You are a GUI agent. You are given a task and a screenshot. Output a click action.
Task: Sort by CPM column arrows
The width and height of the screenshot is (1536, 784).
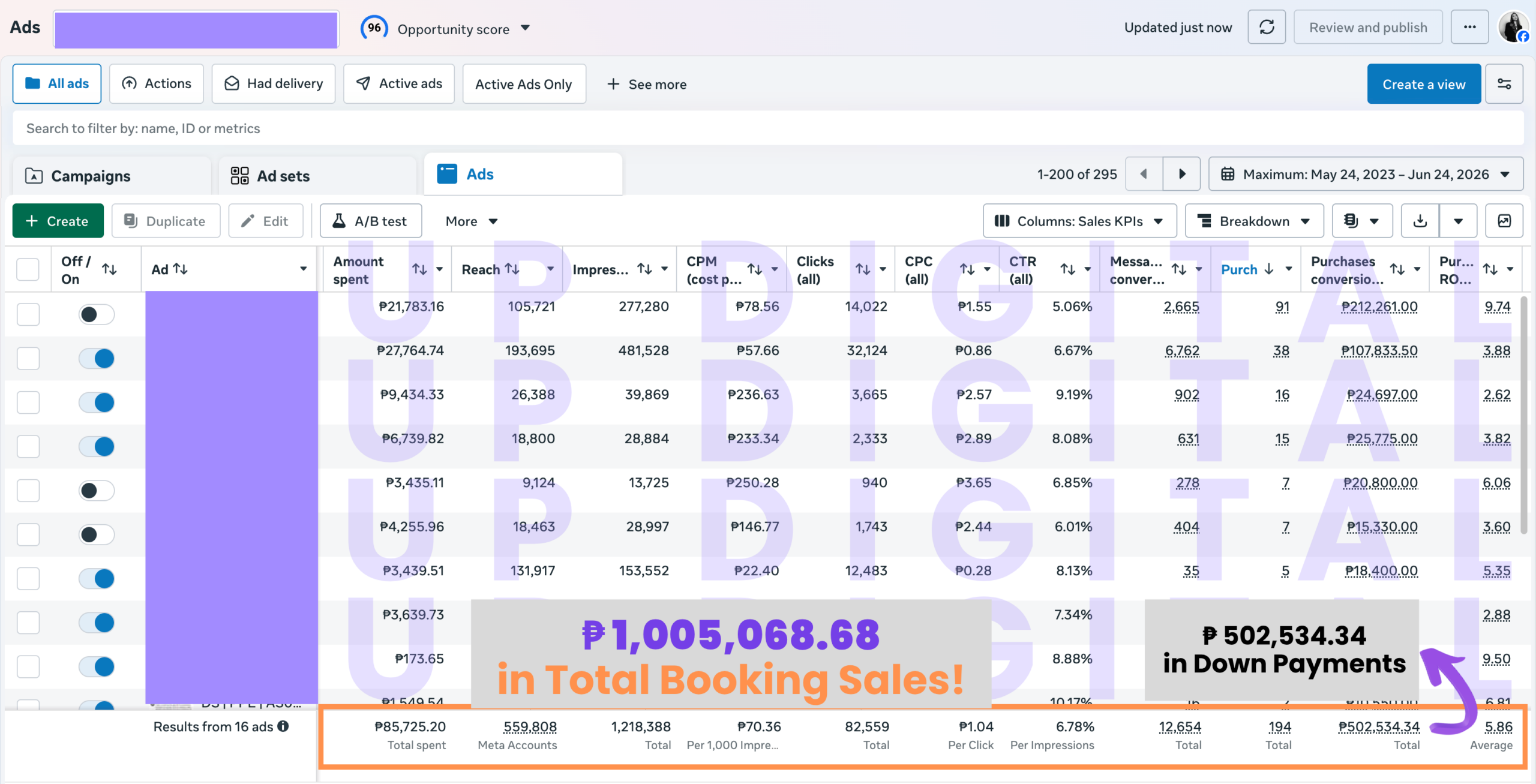coord(755,269)
